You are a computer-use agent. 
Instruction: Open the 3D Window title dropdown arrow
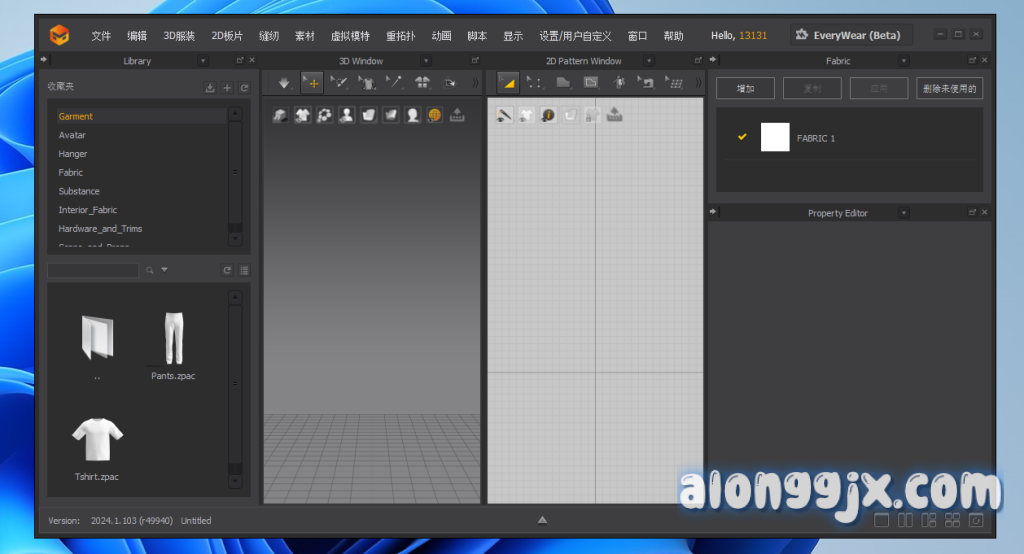pyautogui.click(x=426, y=61)
